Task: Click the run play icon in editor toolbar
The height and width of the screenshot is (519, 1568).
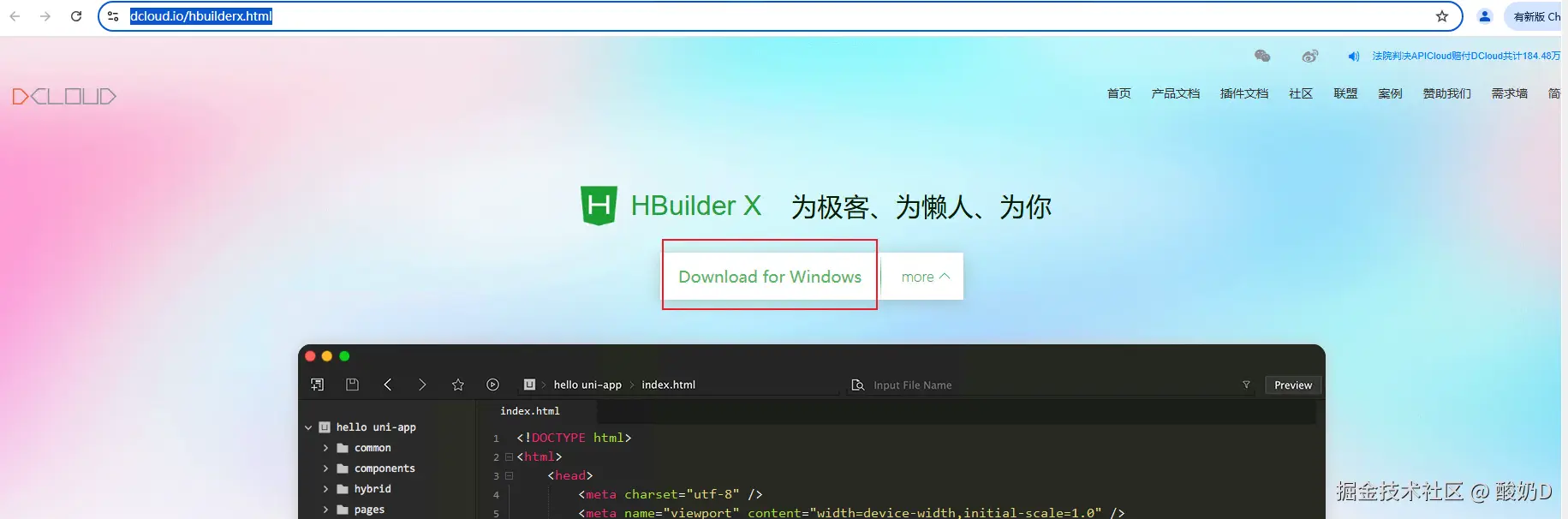Action: [x=492, y=385]
